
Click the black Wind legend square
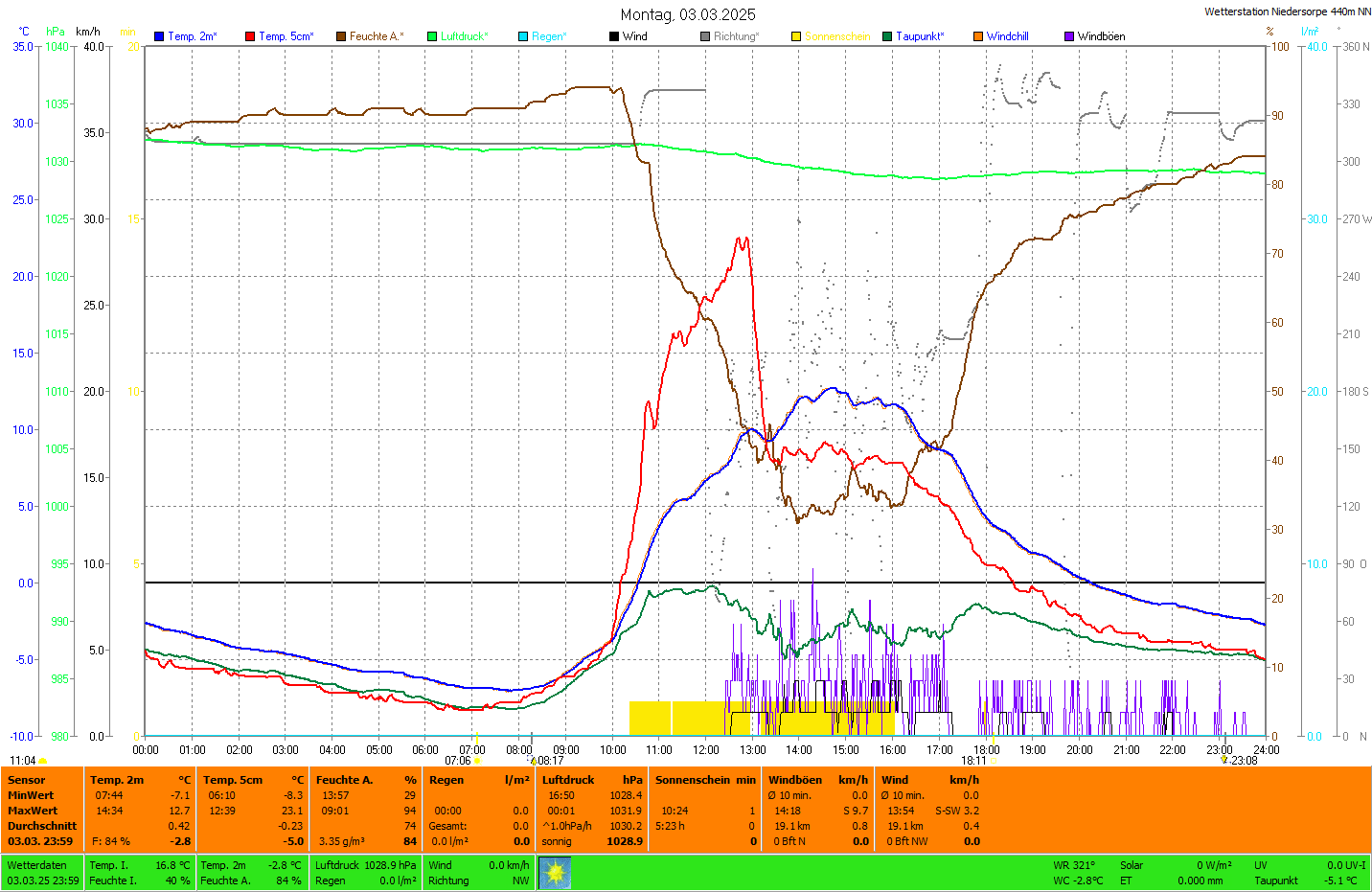[x=614, y=36]
